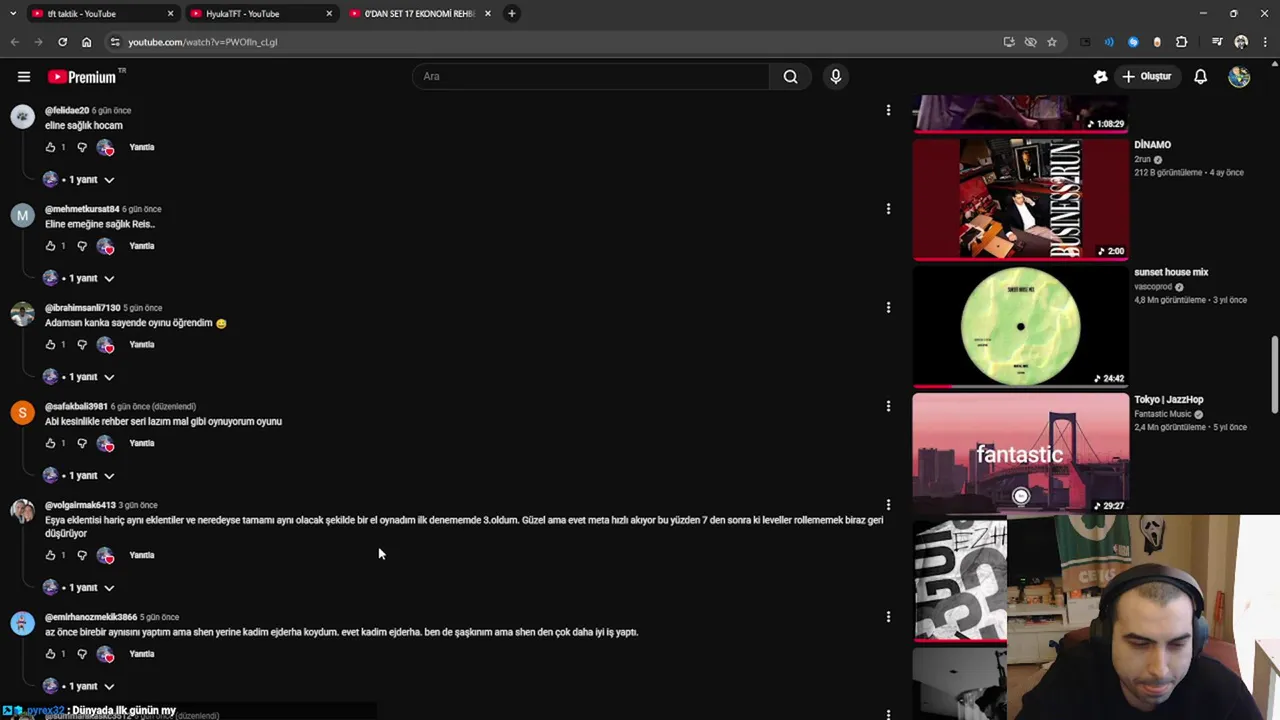Open the YouTube hamburger guide menu

pos(24,77)
